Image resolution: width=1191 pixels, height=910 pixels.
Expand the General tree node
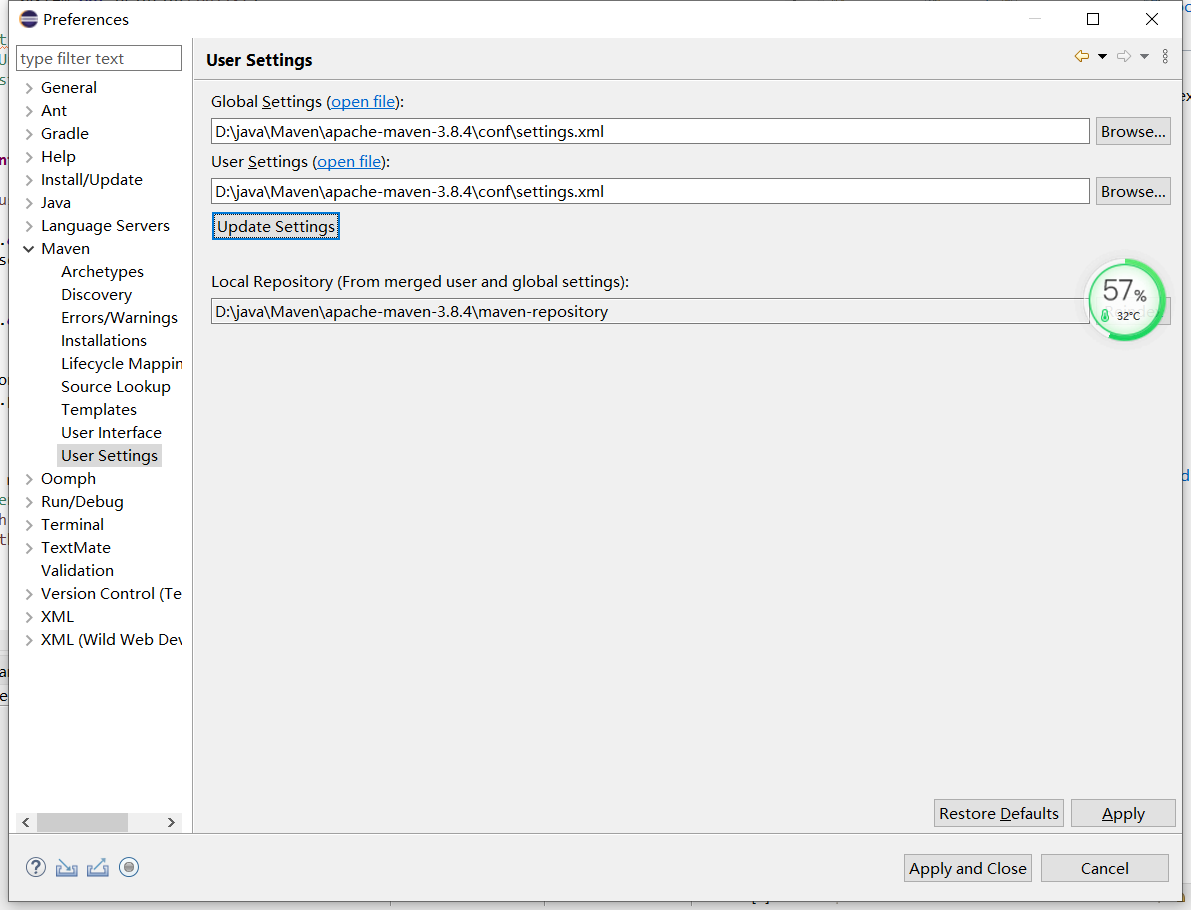click(x=29, y=88)
